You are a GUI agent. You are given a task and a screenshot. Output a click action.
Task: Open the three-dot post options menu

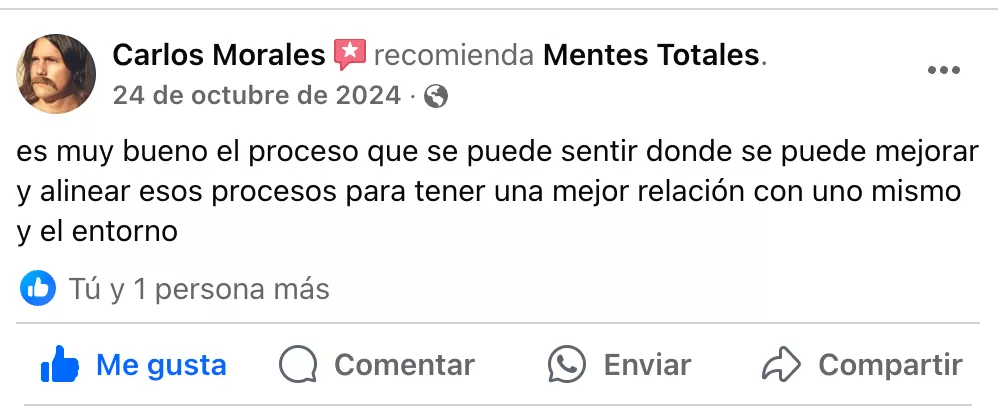coord(943,70)
